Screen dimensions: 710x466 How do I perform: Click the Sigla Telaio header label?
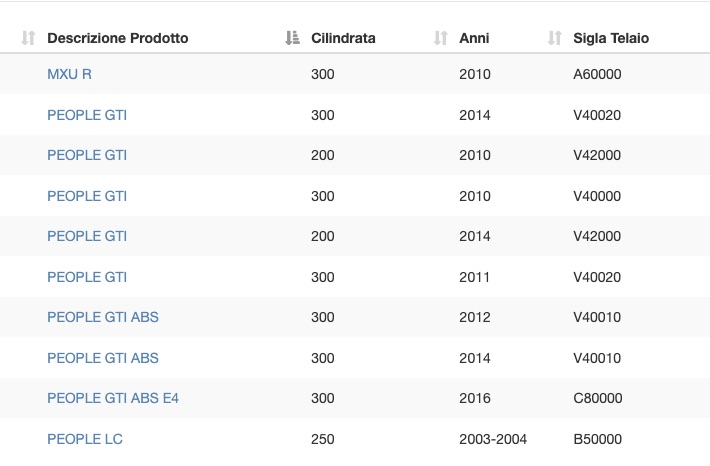click(x=611, y=38)
